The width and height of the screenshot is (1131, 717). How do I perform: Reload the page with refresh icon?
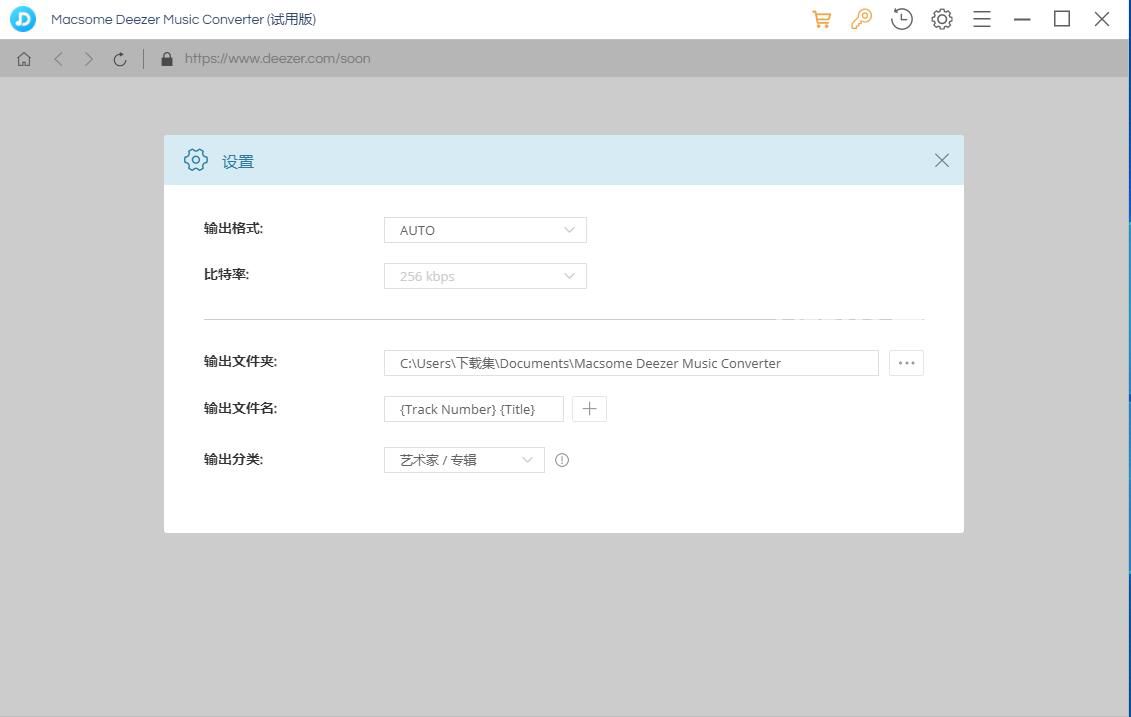[120, 59]
